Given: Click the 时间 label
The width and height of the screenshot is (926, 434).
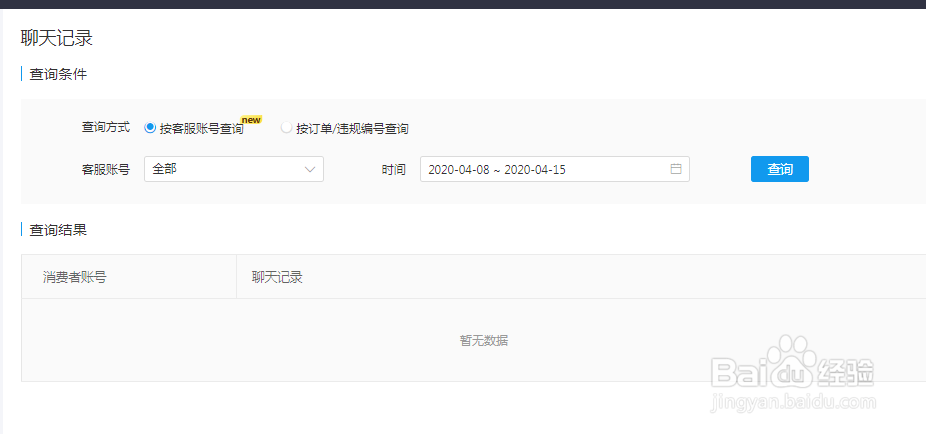Looking at the screenshot, I should pyautogui.click(x=393, y=169).
